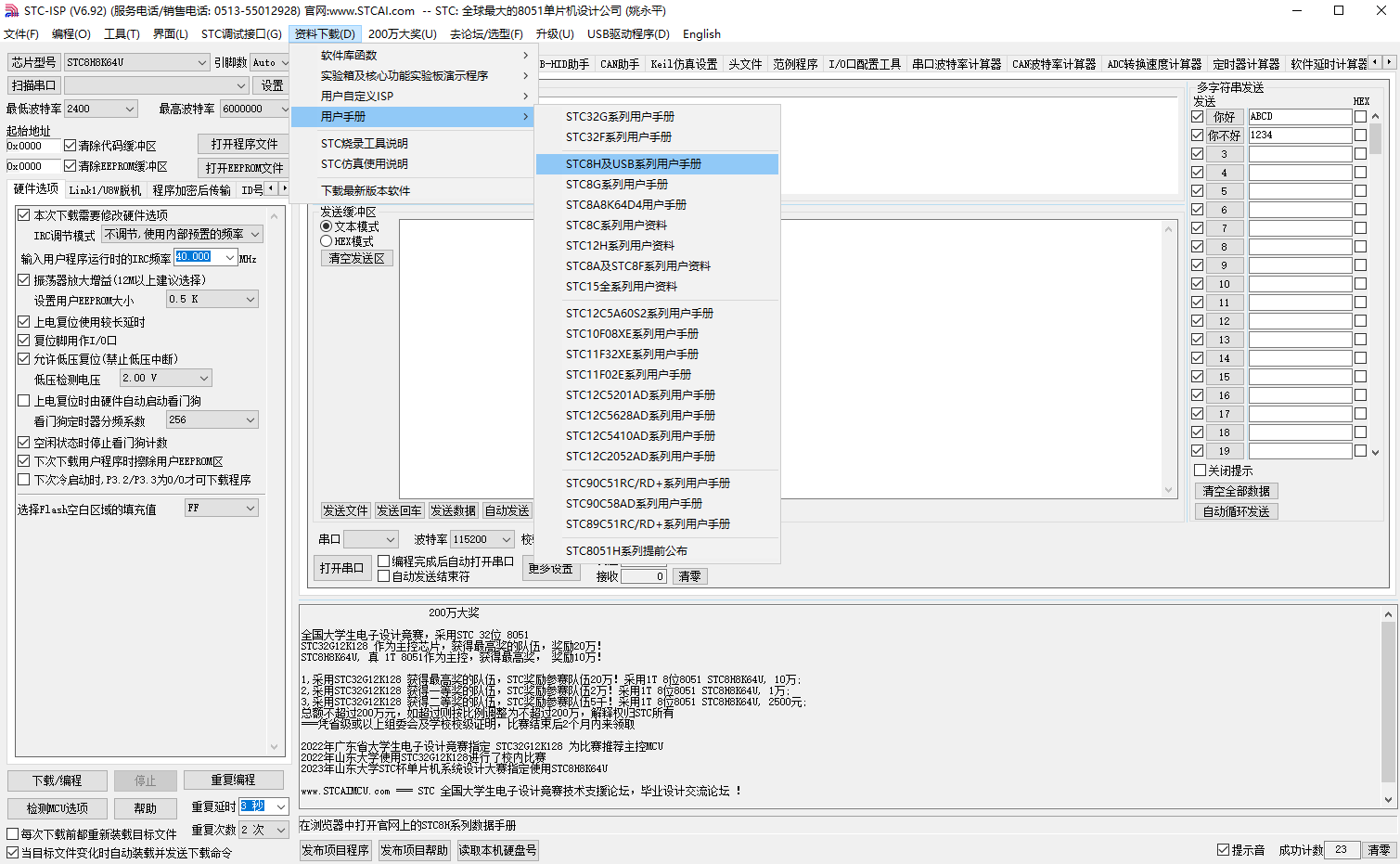This screenshot has width=1400, height=864.
Task: Click the log area's scroll-down arrow
Action: 1388,799
